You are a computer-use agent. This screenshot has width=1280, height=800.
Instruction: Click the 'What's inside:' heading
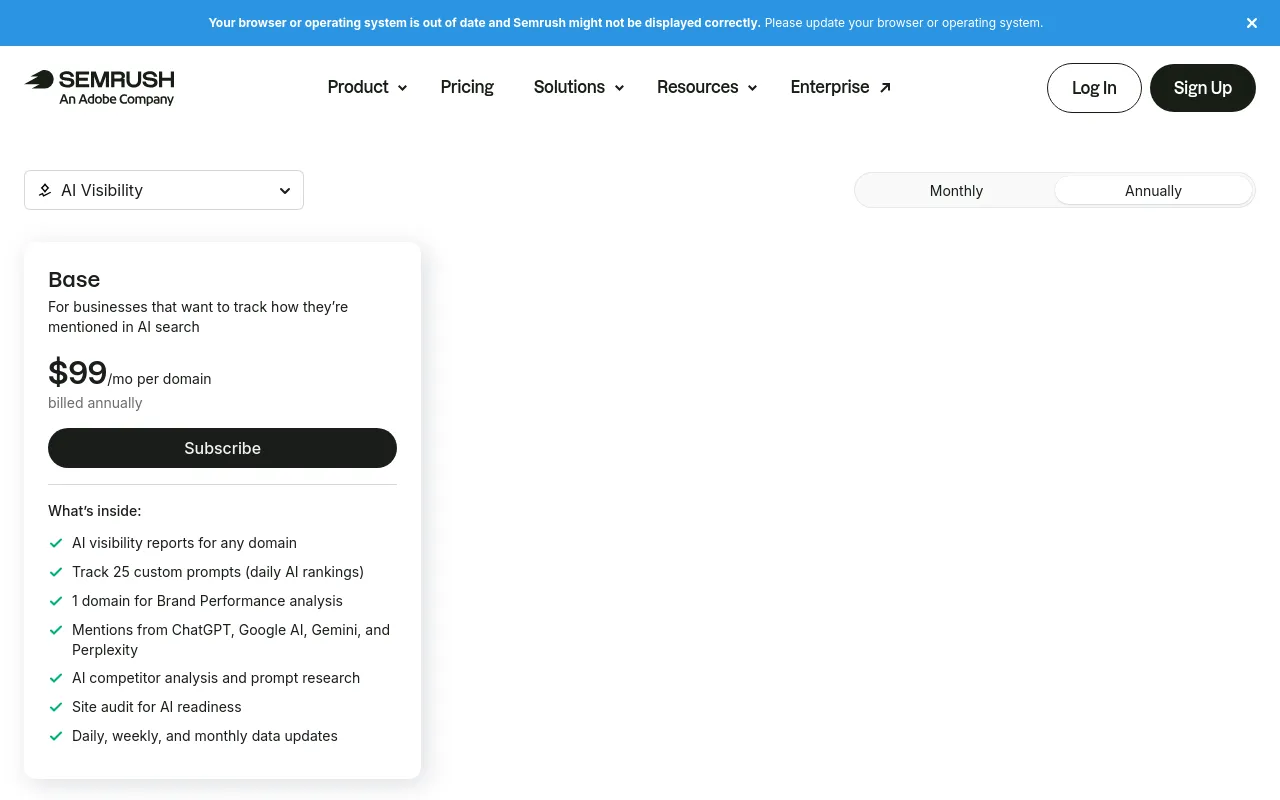(95, 511)
